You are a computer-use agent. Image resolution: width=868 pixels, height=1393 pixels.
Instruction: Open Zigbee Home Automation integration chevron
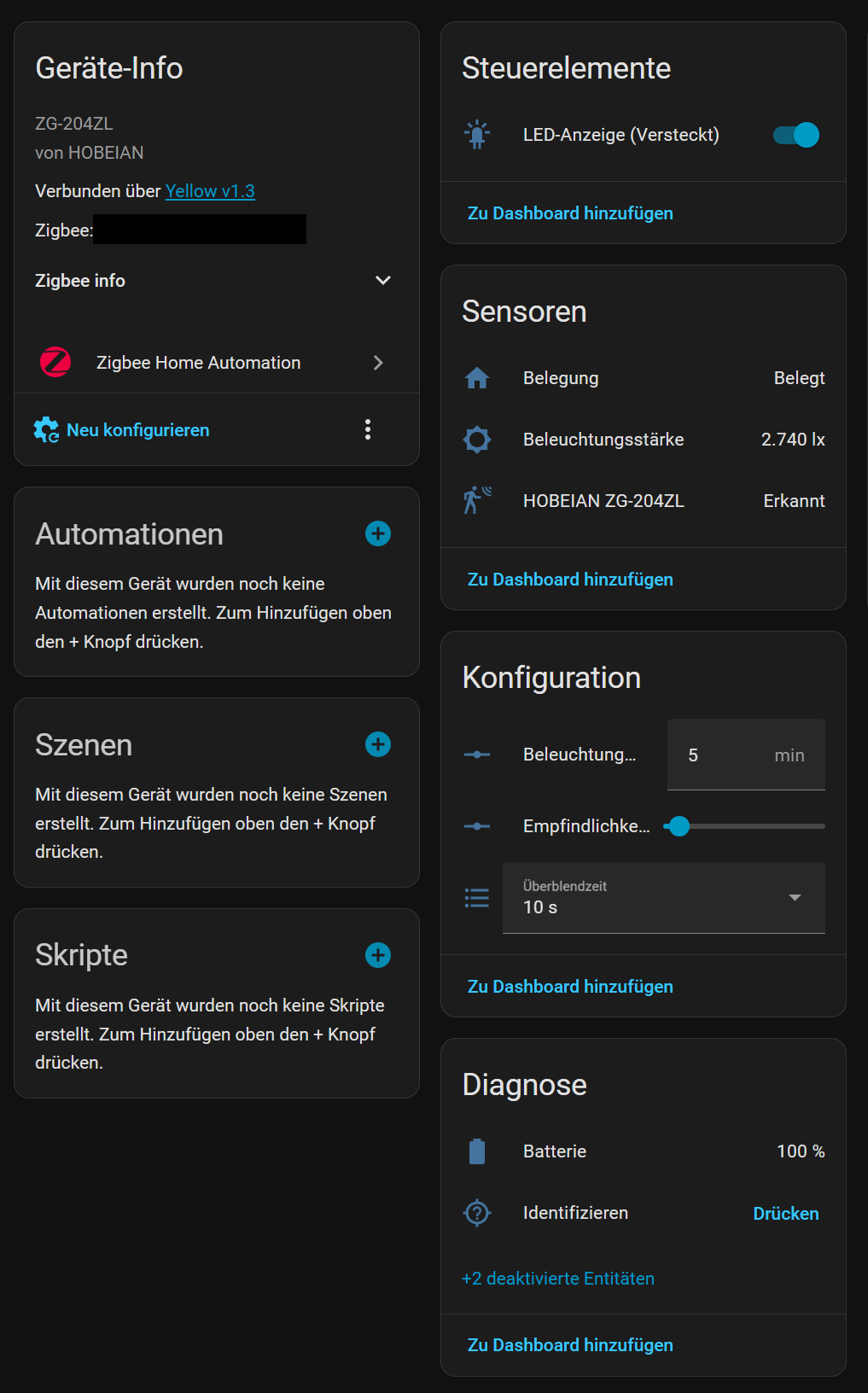point(378,363)
